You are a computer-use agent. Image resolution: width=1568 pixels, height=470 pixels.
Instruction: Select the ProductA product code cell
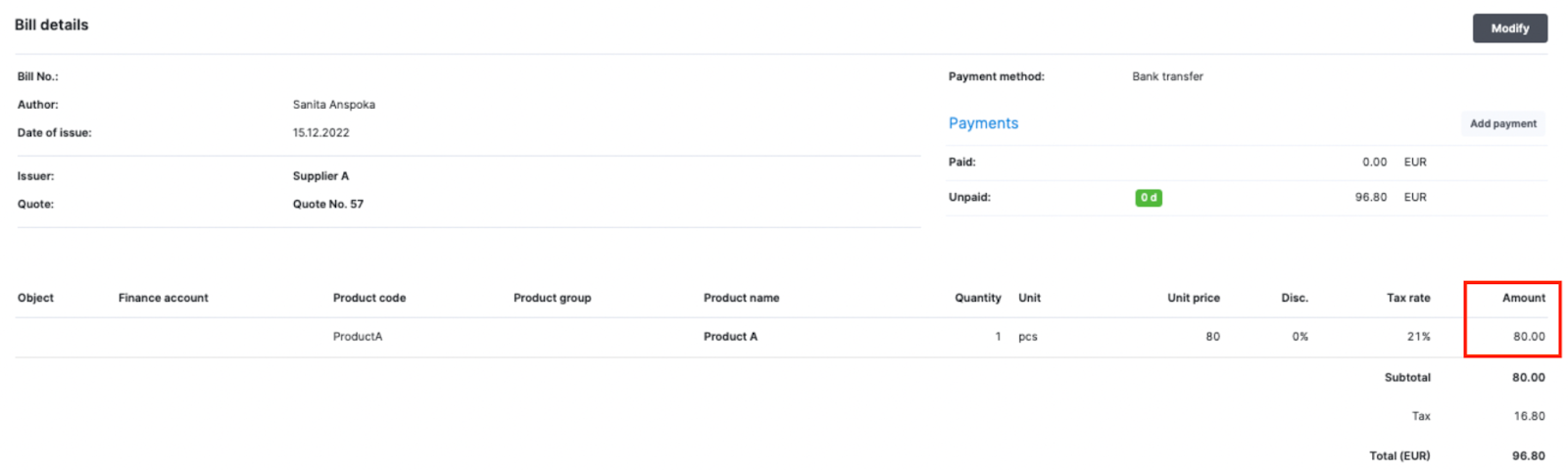358,337
